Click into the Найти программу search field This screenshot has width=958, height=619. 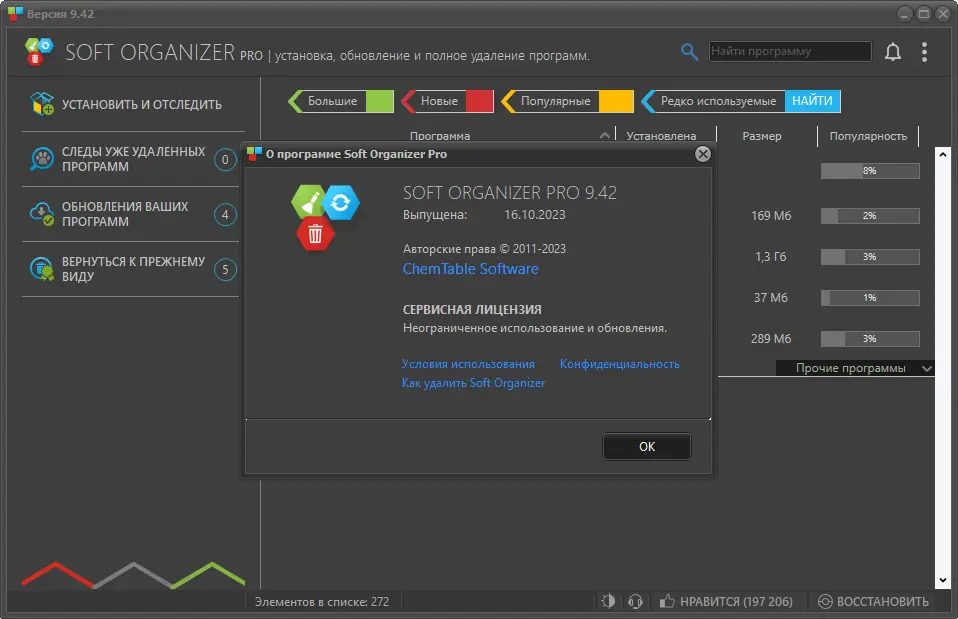pyautogui.click(x=790, y=51)
